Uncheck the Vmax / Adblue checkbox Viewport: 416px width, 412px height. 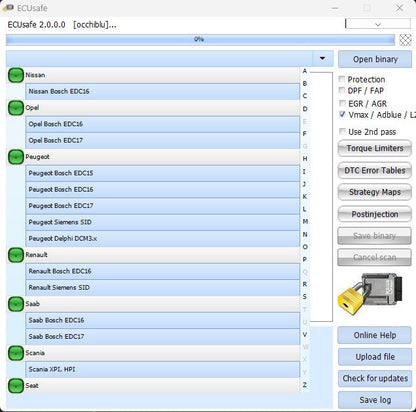pyautogui.click(x=342, y=114)
